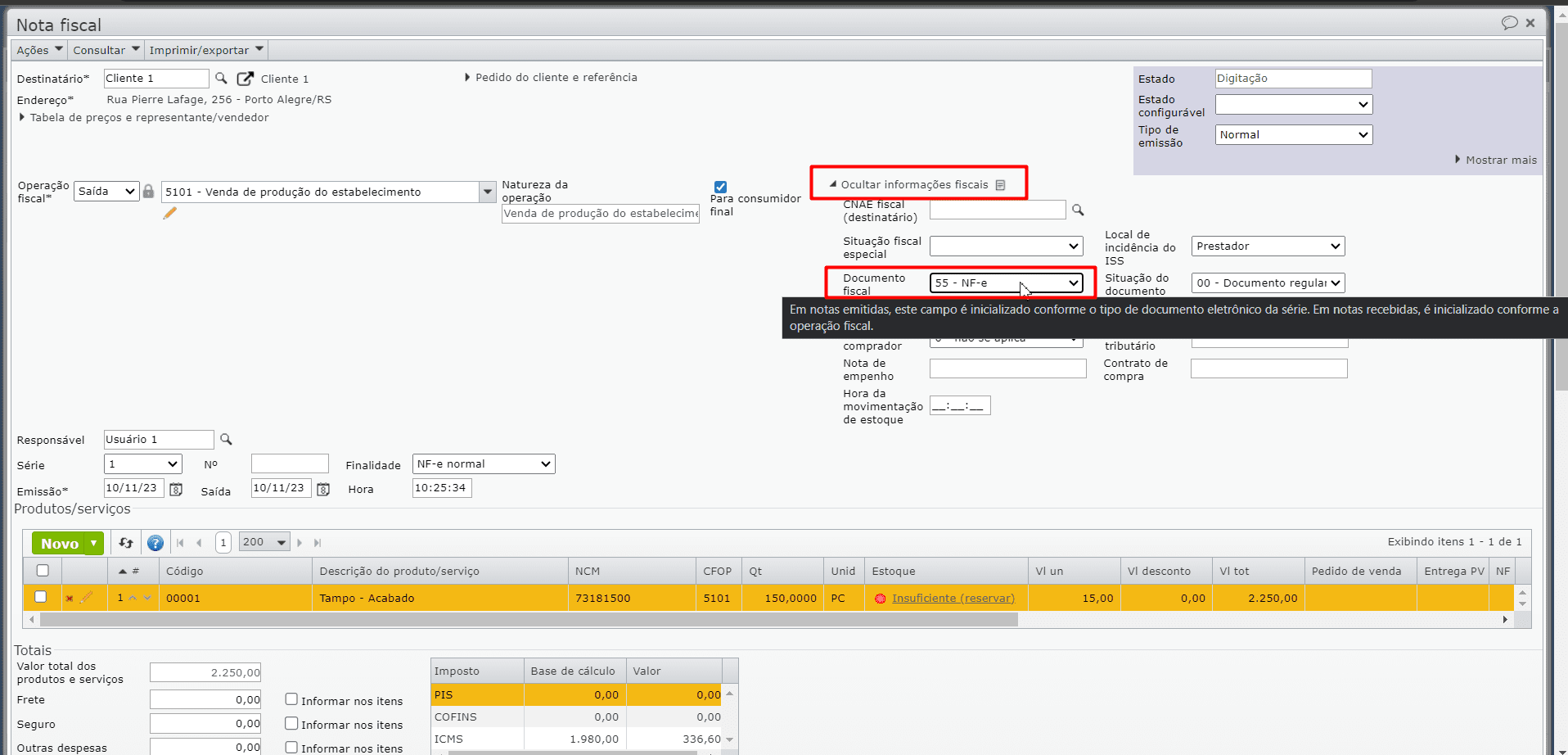This screenshot has width=1568, height=755.
Task: Open the Situação fiscal especial dropdown
Action: [1006, 246]
